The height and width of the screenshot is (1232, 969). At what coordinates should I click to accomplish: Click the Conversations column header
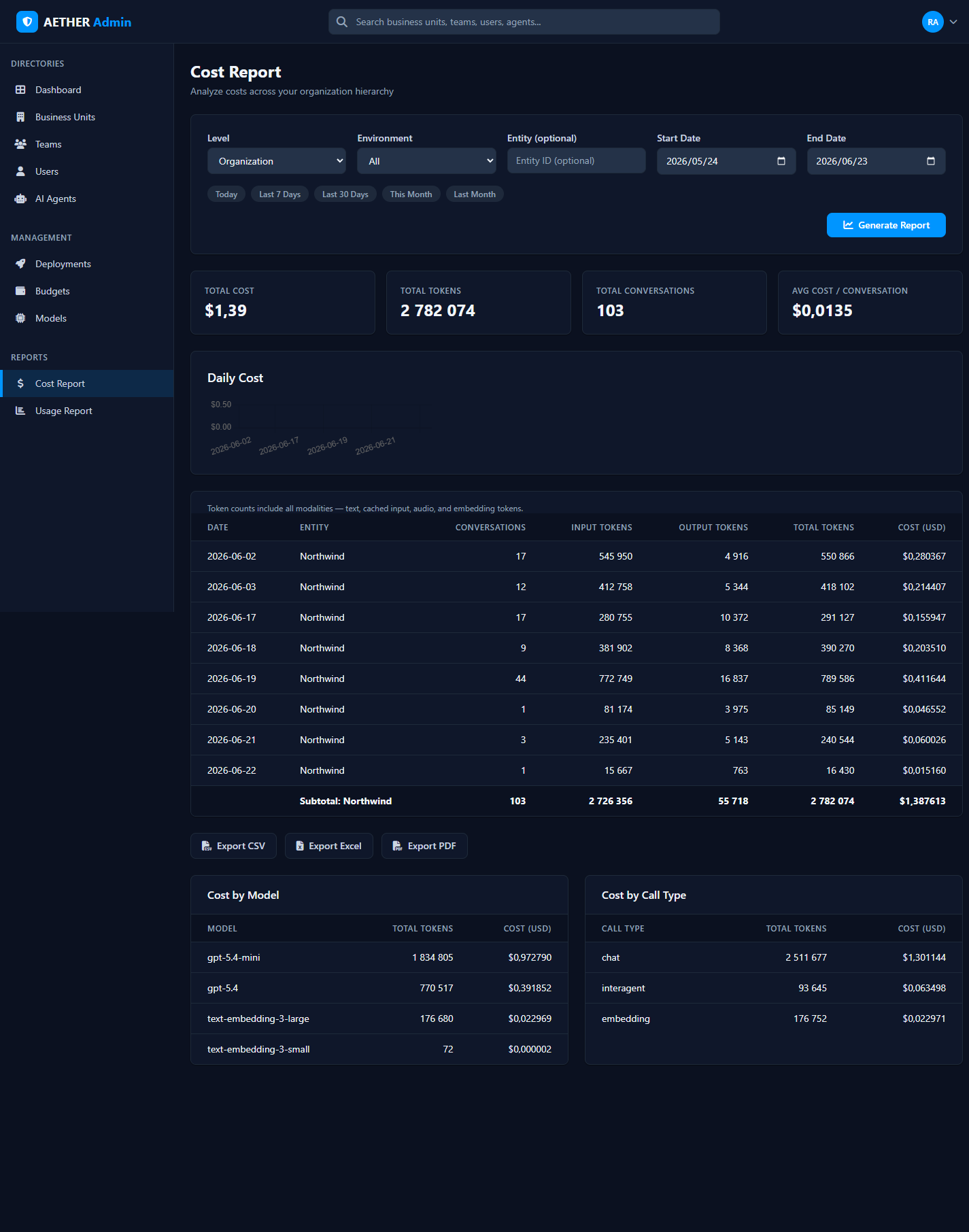[x=490, y=528]
